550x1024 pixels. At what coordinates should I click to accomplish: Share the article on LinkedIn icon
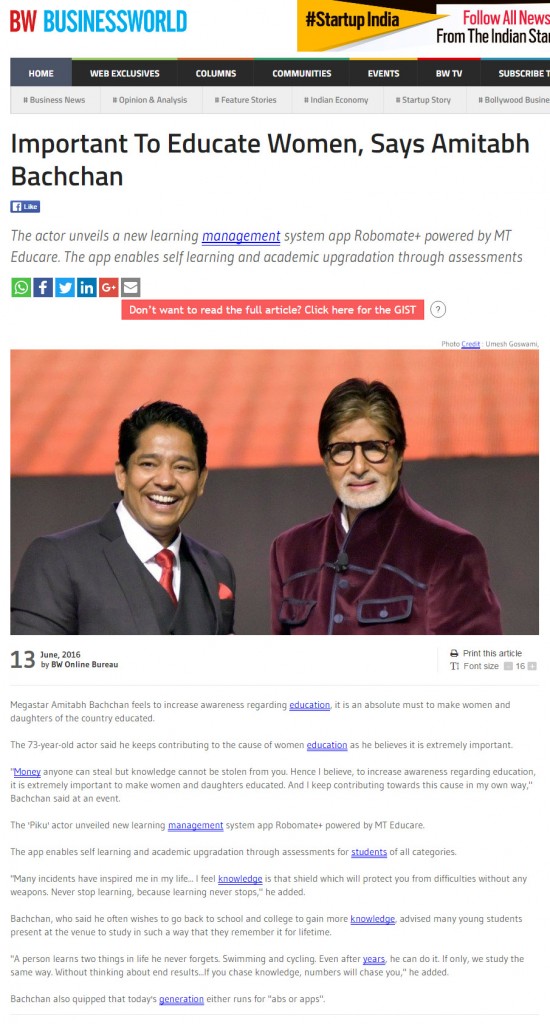pos(87,287)
